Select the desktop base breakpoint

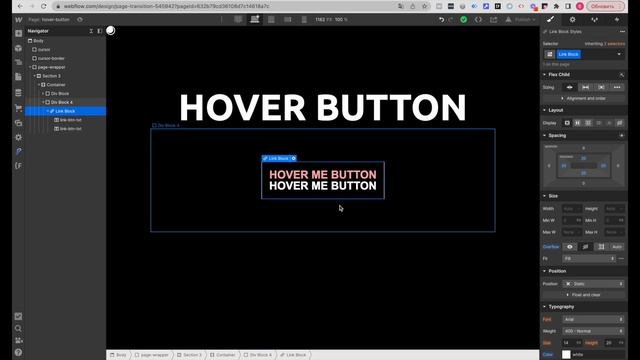[x=255, y=19]
